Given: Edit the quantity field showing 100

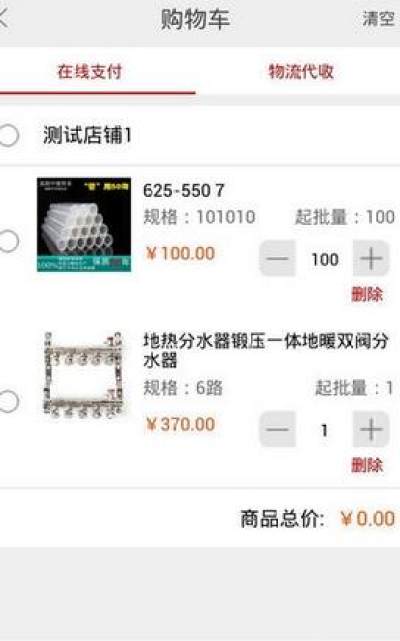Looking at the screenshot, I should [325, 259].
